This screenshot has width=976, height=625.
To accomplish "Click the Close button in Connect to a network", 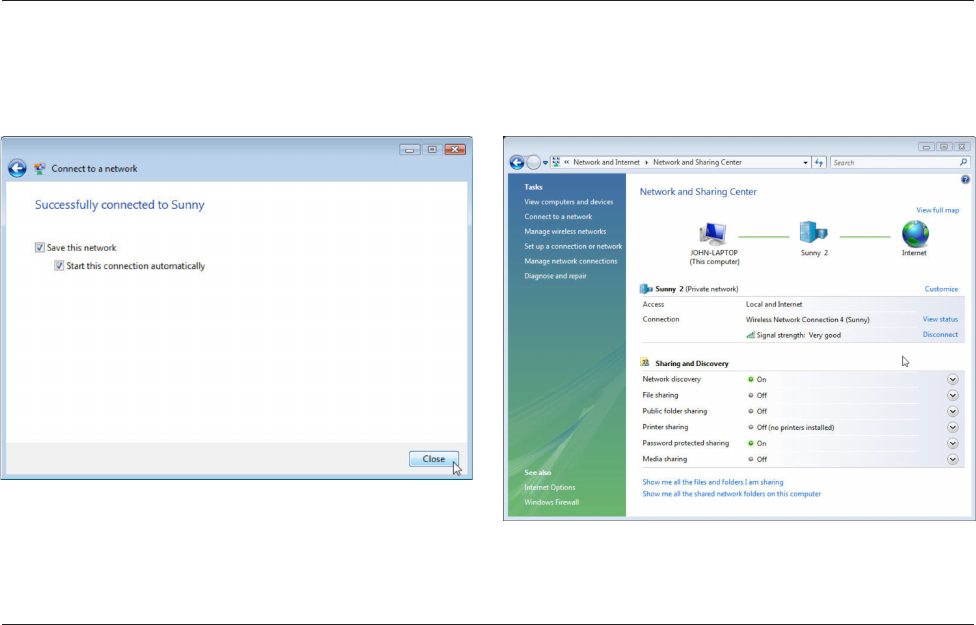I will [x=434, y=459].
